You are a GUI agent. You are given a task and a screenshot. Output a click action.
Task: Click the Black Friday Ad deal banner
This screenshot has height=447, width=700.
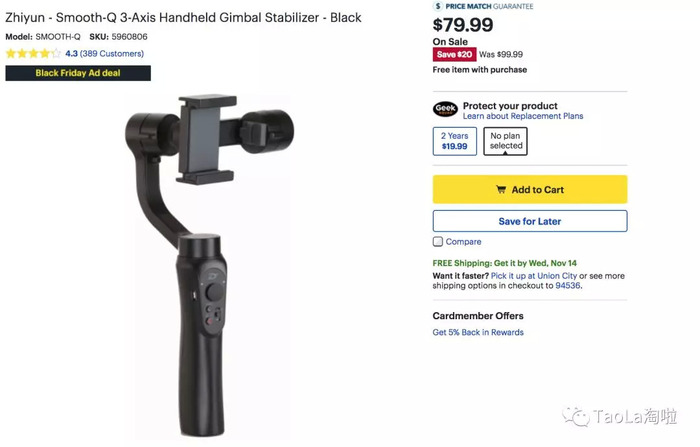78,73
